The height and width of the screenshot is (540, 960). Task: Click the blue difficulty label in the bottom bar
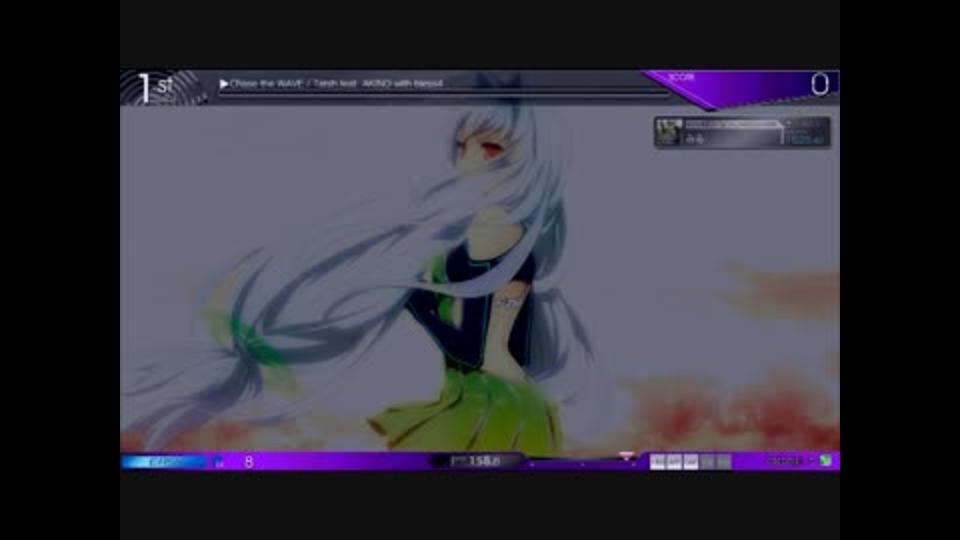163,462
